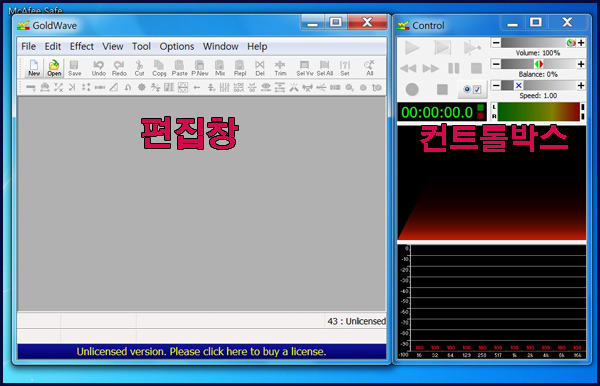Click the New file toolbar icon
This screenshot has width=600, height=386.
coord(34,68)
